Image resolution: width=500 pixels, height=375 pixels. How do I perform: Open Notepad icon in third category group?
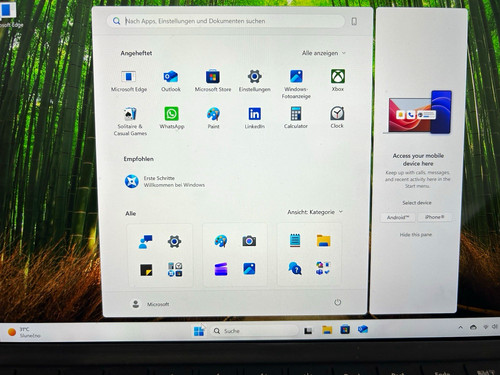click(x=295, y=240)
